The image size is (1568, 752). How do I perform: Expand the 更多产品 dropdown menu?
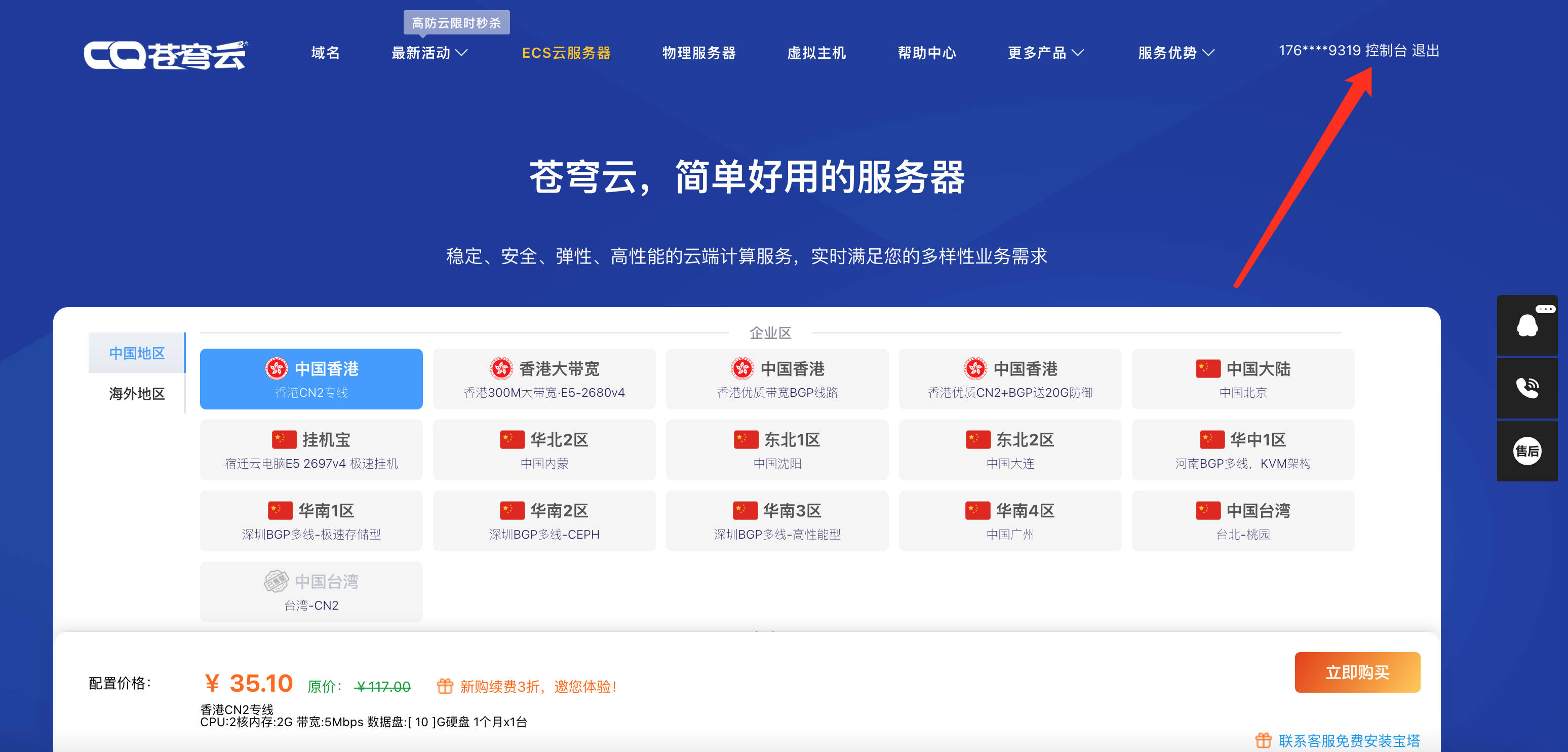point(1045,53)
